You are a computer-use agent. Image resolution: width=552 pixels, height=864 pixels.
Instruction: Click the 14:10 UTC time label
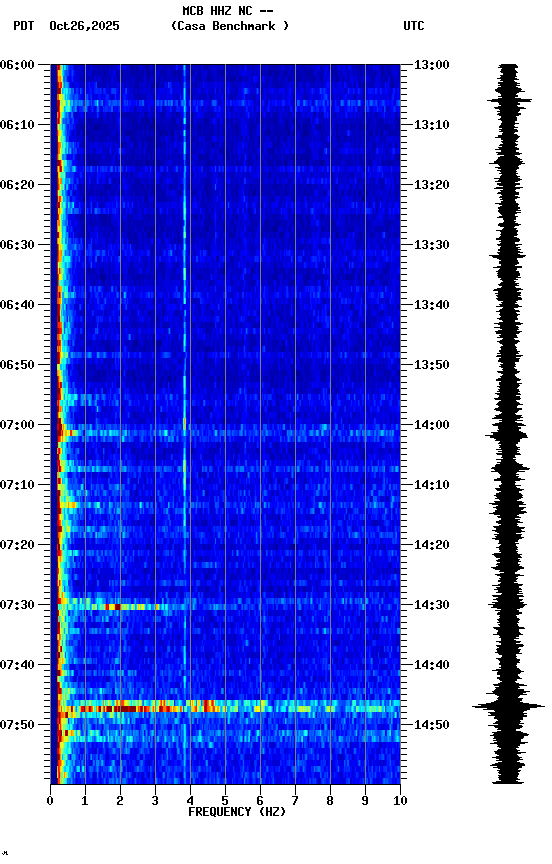[x=432, y=485]
